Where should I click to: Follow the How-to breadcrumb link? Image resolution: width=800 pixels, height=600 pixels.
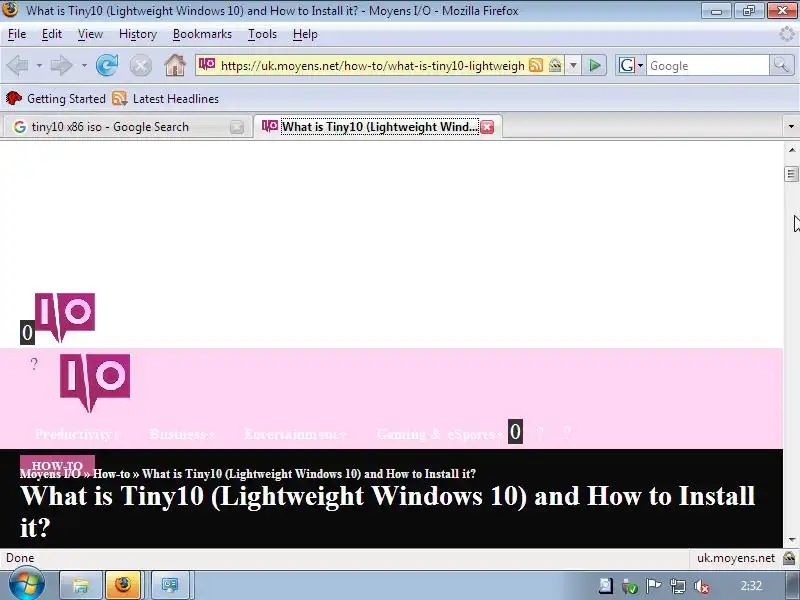click(x=111, y=474)
